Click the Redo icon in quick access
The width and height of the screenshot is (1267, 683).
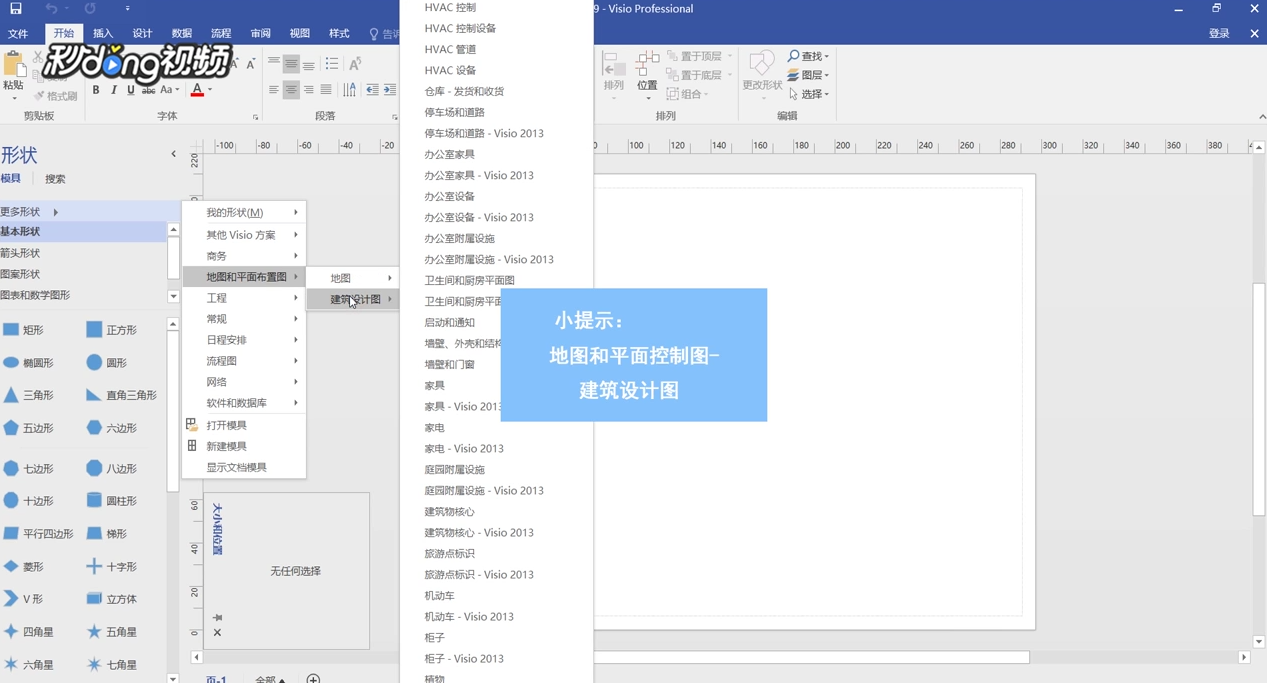click(x=90, y=9)
